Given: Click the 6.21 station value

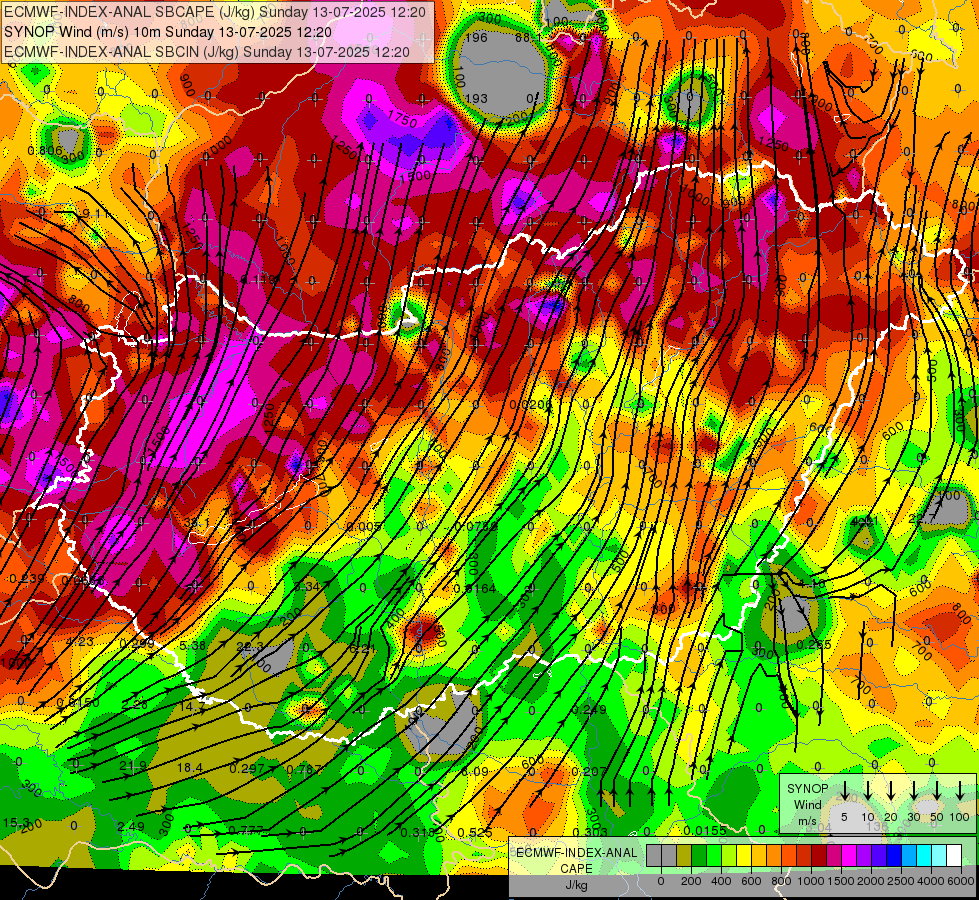Looking at the screenshot, I should click(362, 649).
